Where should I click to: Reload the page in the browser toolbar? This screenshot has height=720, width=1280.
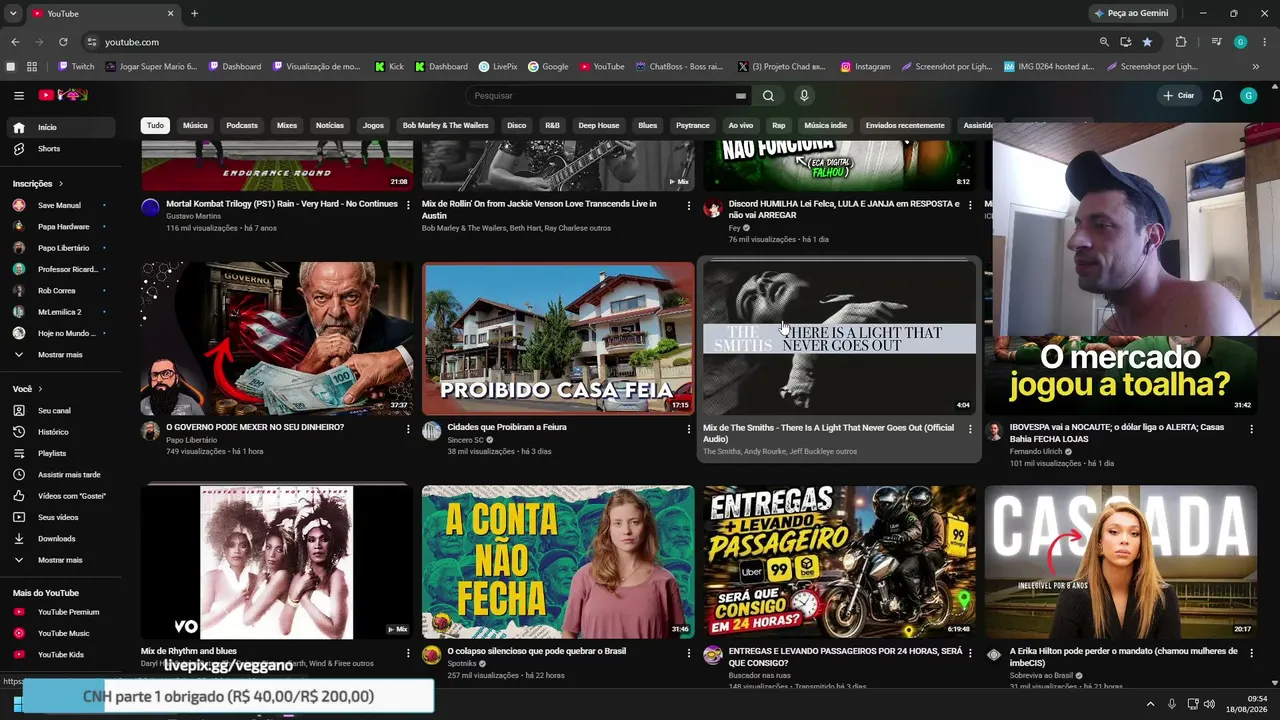click(x=63, y=42)
